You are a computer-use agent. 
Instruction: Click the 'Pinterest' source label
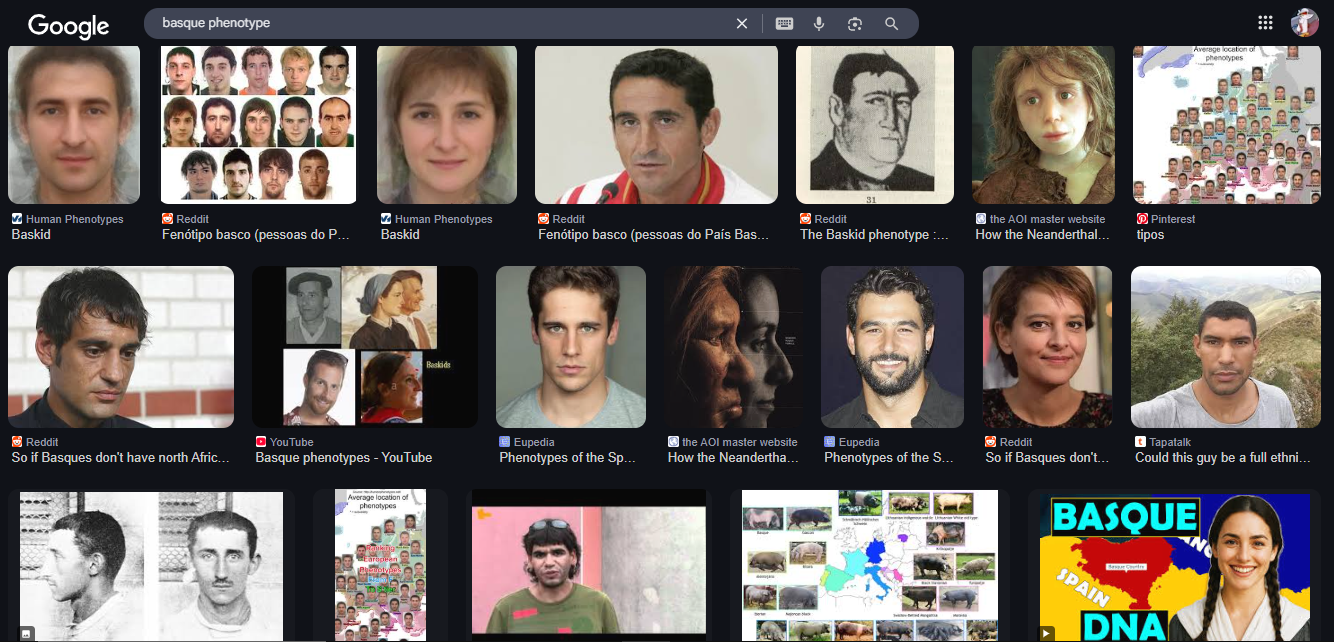tap(1173, 219)
